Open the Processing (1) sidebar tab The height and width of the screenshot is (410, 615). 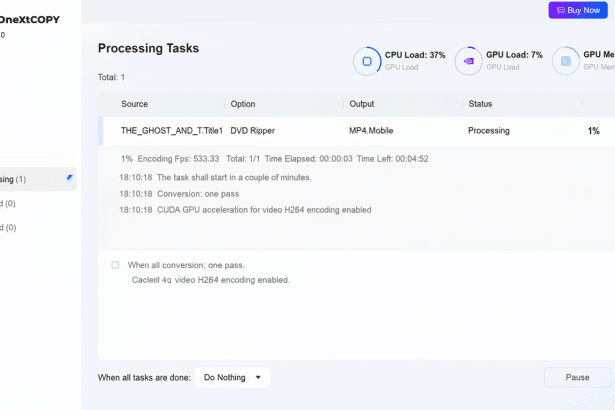38,179
